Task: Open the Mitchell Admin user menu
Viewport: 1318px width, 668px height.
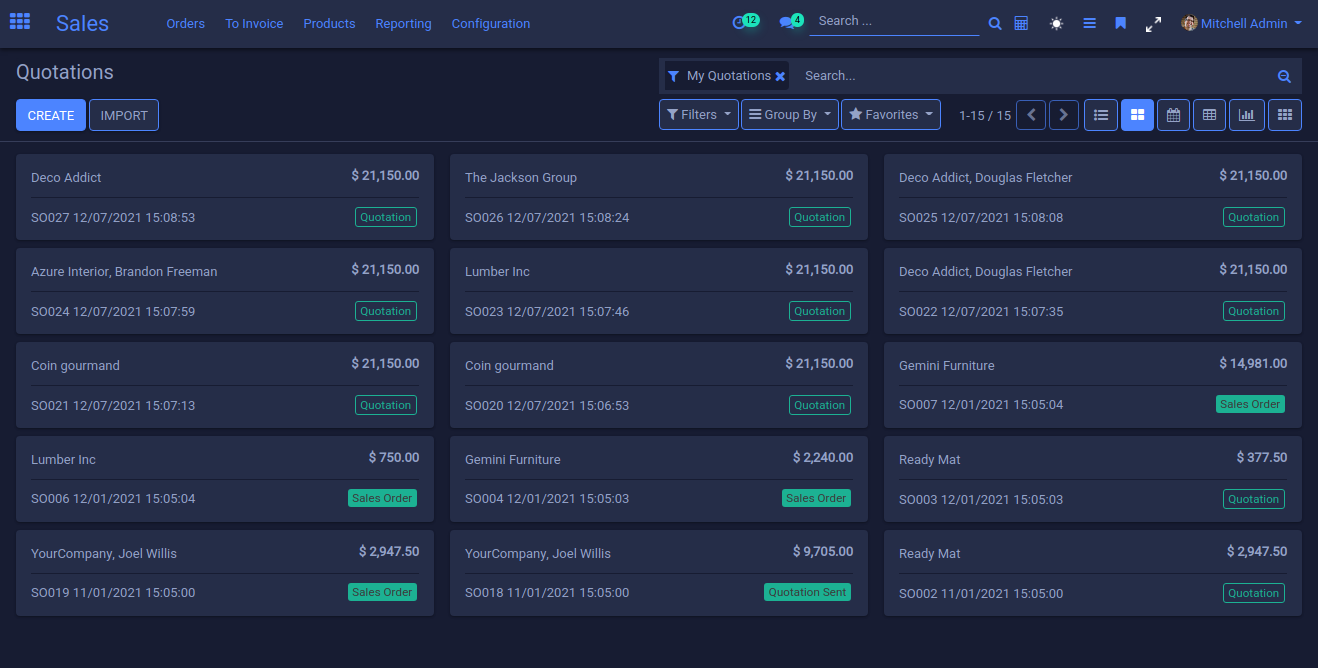Action: tap(1241, 23)
